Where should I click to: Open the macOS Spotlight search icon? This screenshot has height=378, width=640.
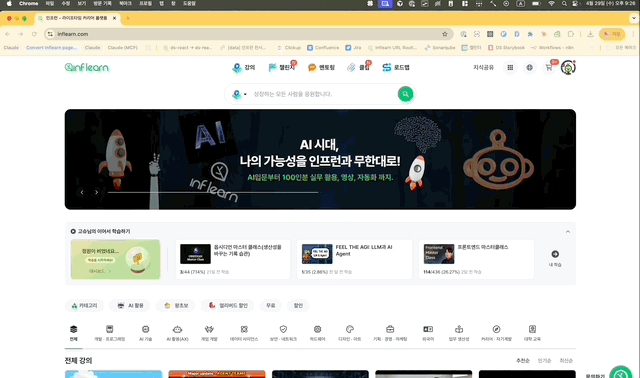pos(564,3)
